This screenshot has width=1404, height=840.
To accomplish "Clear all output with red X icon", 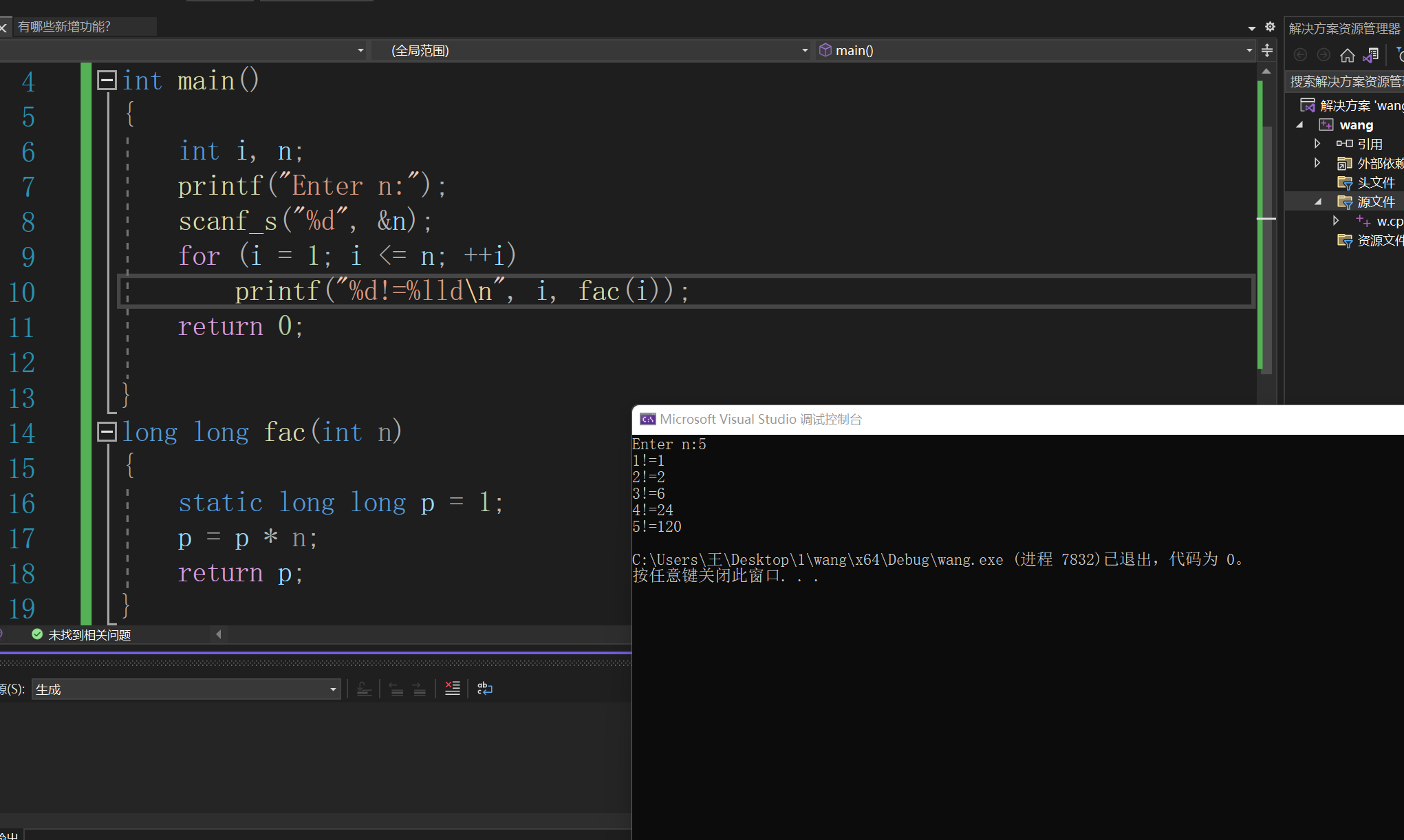I will [x=452, y=689].
